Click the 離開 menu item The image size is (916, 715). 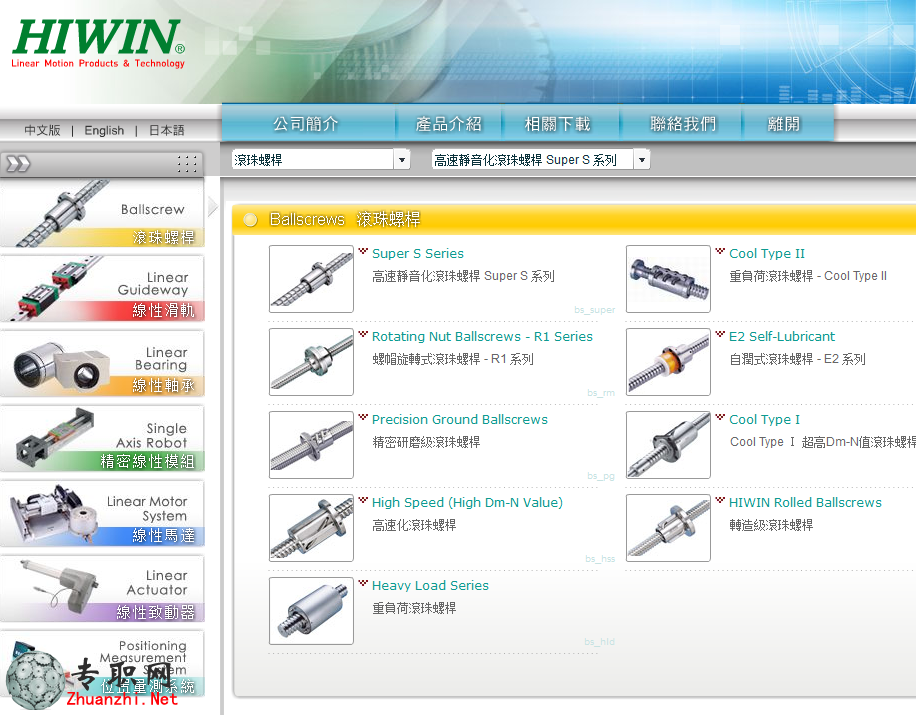pos(784,123)
